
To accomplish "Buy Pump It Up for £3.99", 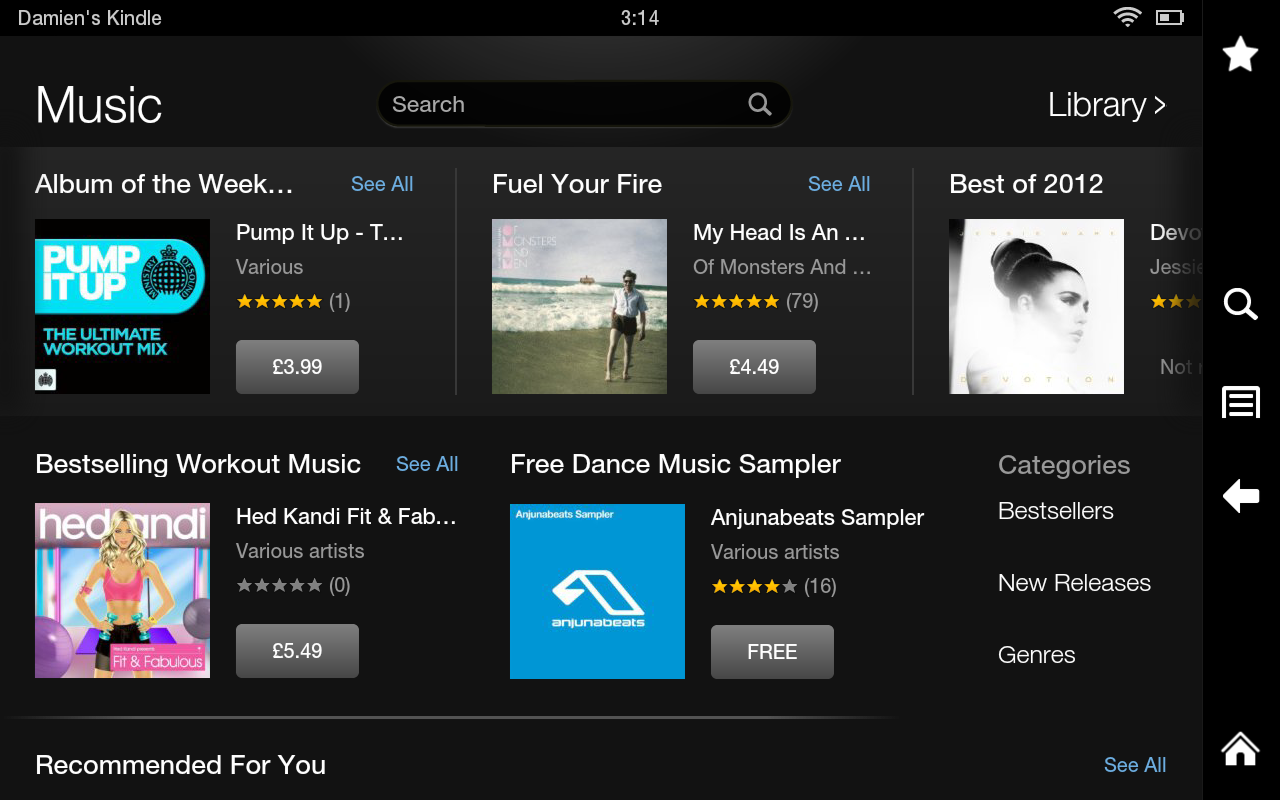I will (297, 367).
